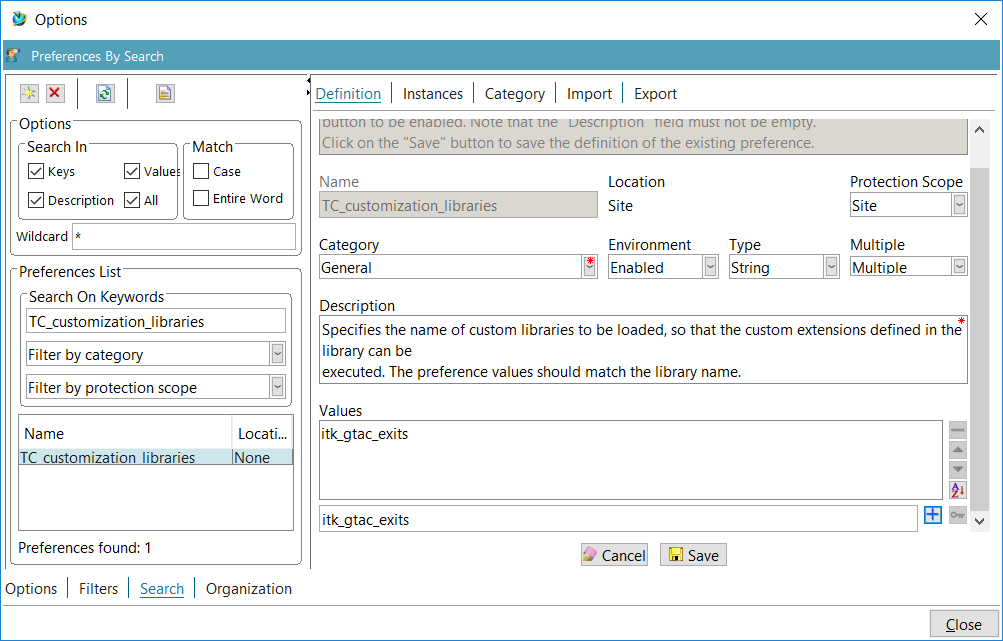Switch to the Instances tab

pyautogui.click(x=432, y=93)
